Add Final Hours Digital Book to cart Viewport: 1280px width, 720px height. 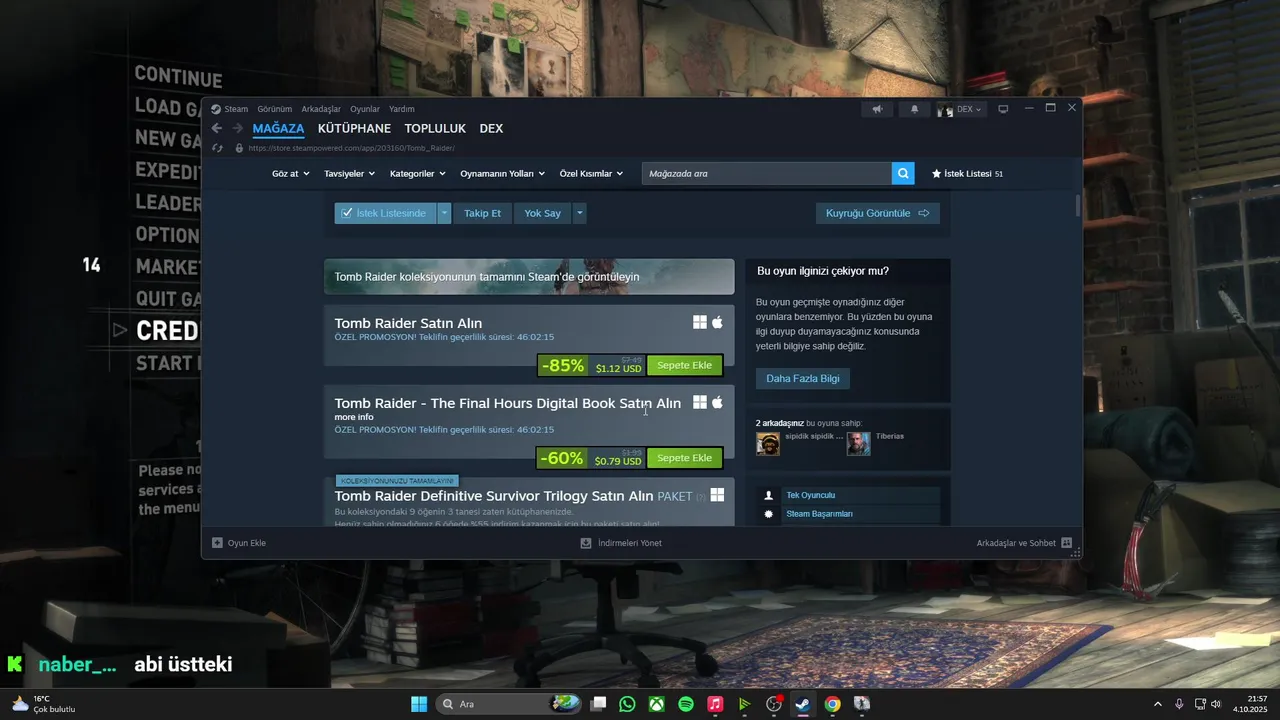(684, 458)
